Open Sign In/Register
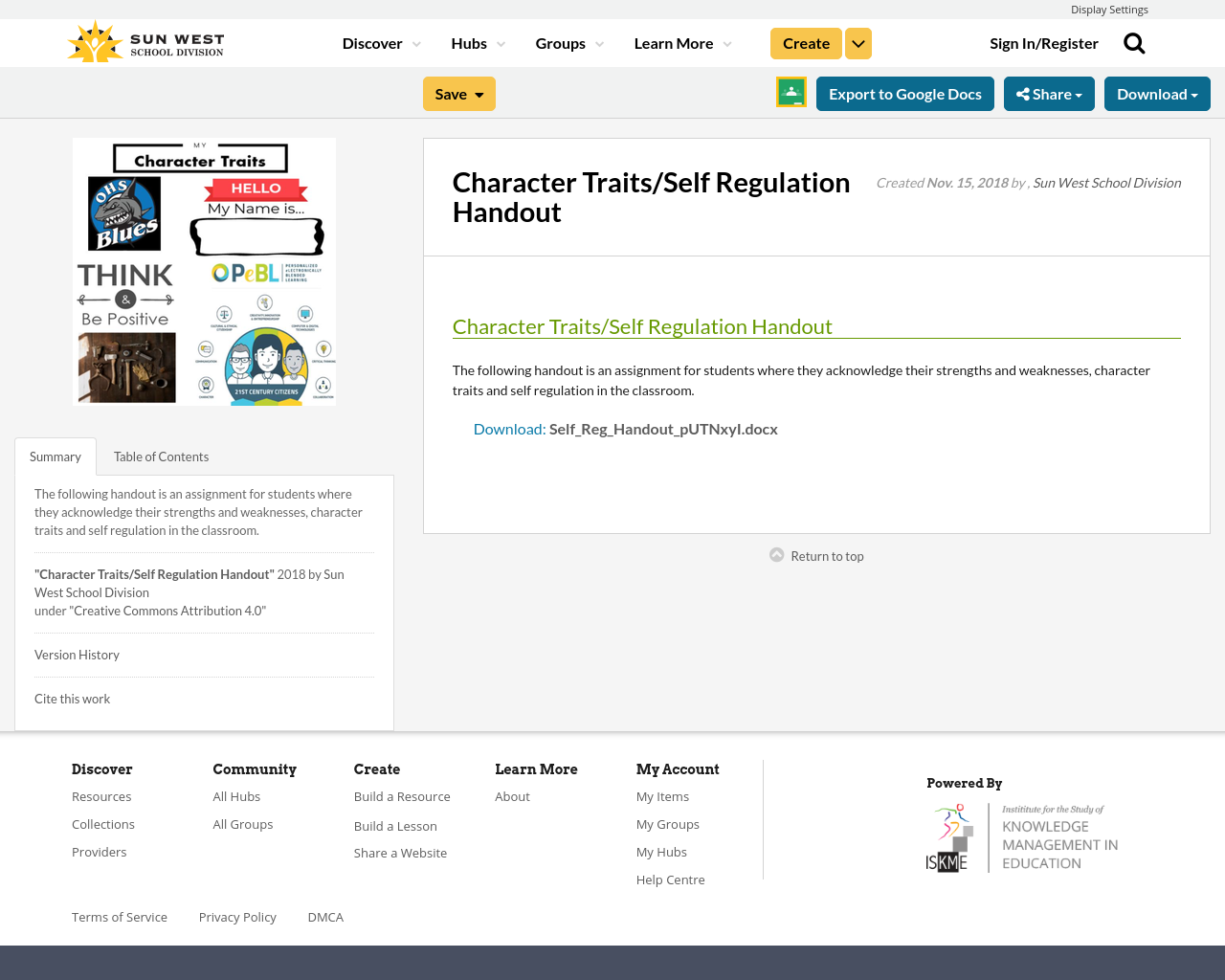The width and height of the screenshot is (1225, 980). tap(1043, 42)
